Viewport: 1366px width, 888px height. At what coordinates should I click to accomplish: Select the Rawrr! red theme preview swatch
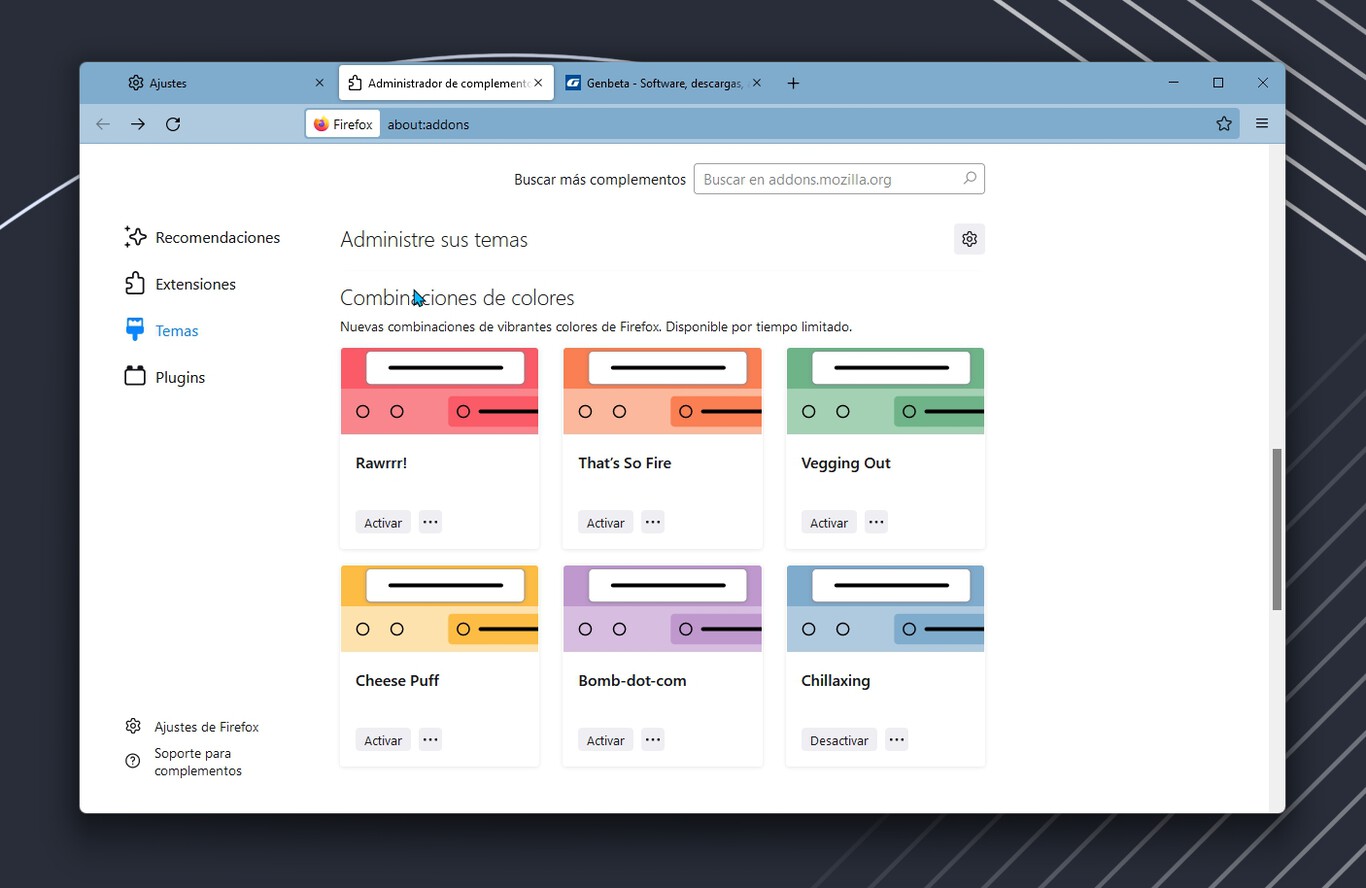[x=439, y=390]
